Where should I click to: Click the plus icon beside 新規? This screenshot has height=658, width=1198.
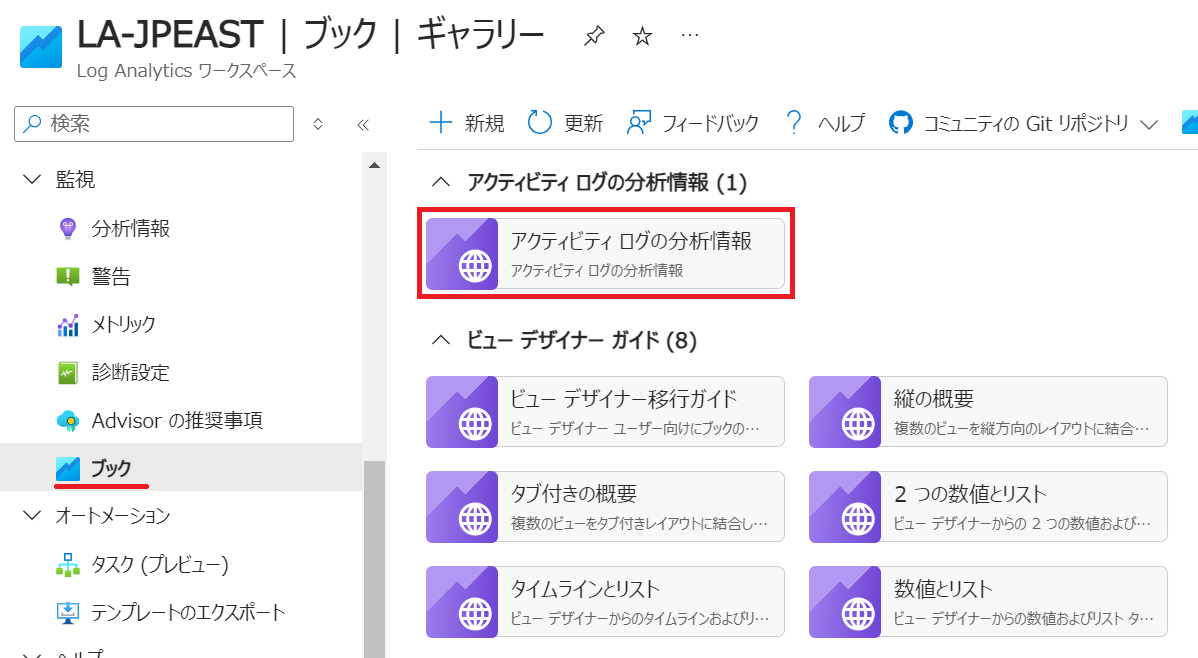(441, 122)
